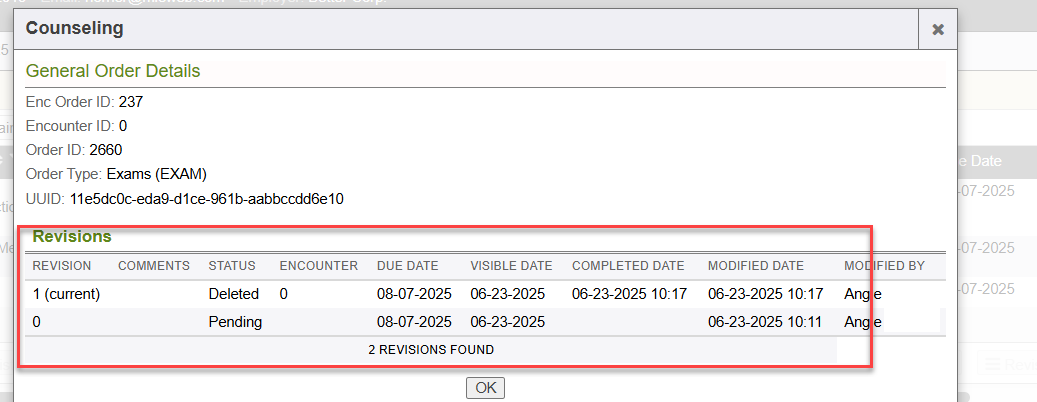Click the Due Date column header
Image resolution: width=1037 pixels, height=402 pixels.
[407, 266]
